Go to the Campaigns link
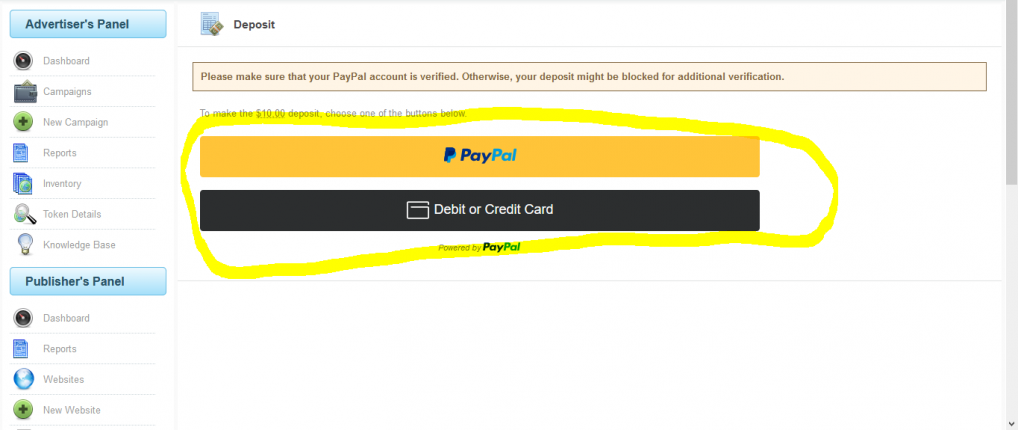The height and width of the screenshot is (430, 1018). 67,92
